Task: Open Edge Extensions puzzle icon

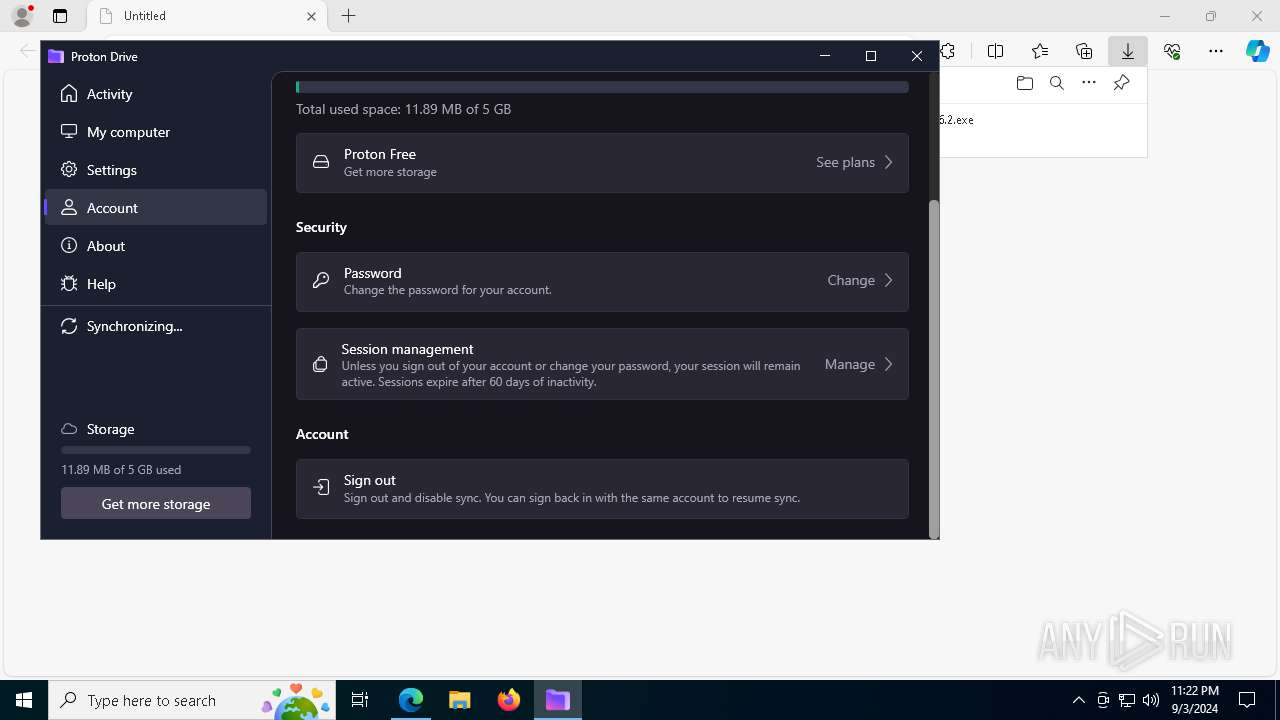Action: (948, 51)
